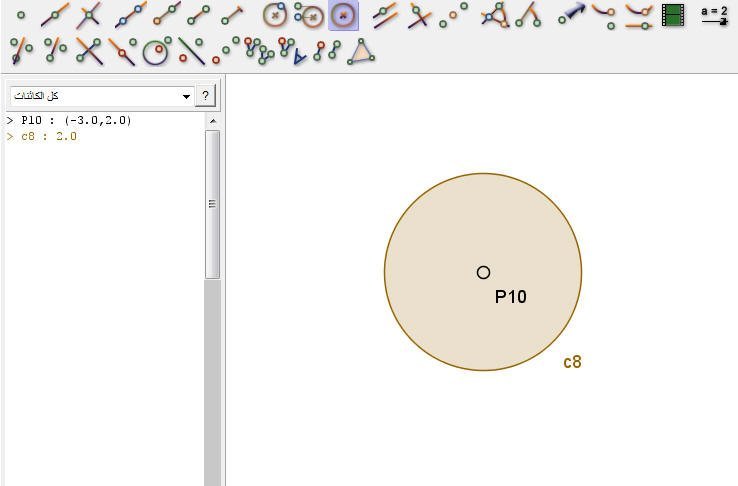Select the Intersection tool
Viewport: 738px width, 486px height.
[89, 16]
